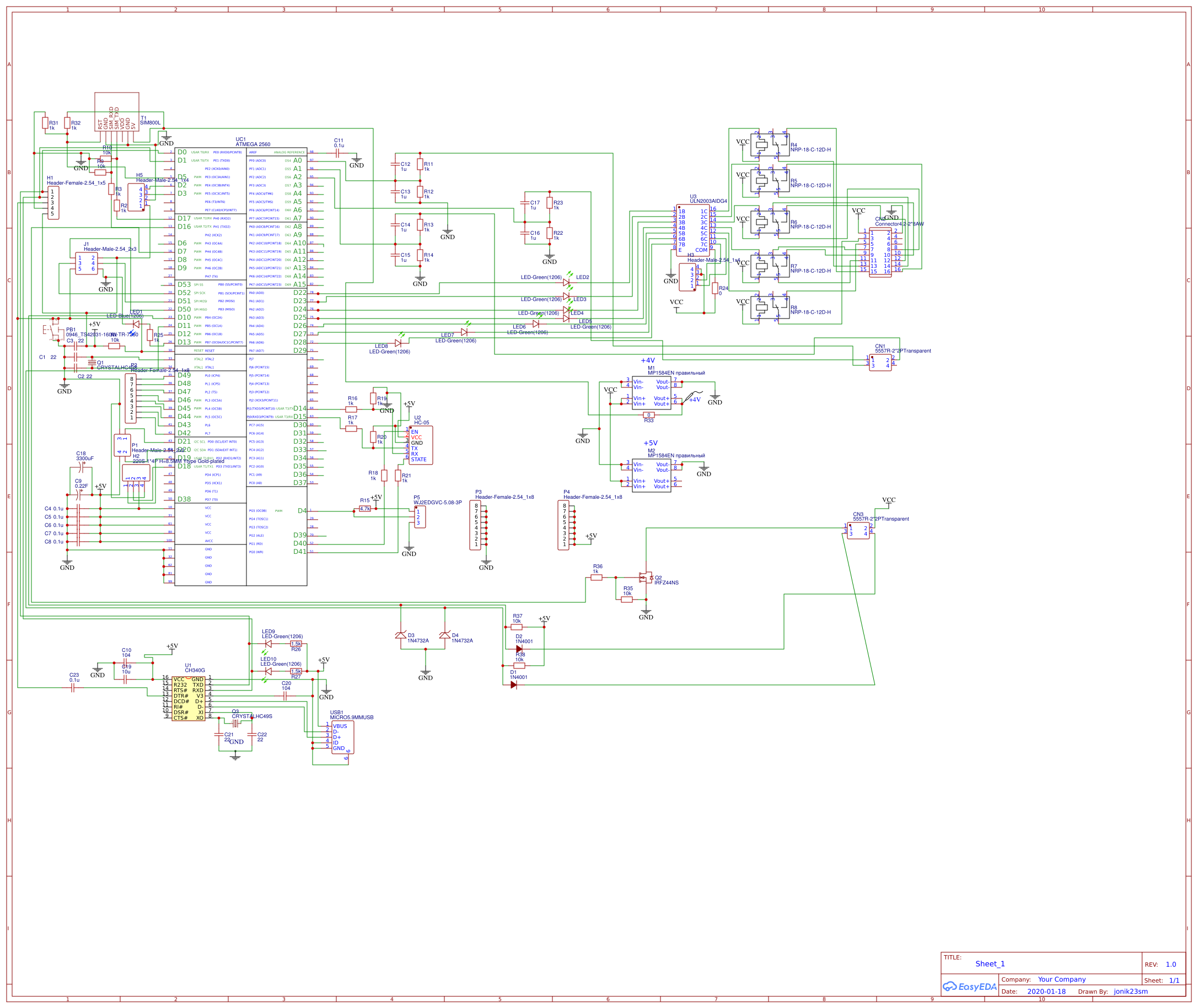
Task: Select relay R4 NRP-18-C-12D-H symbol
Action: coord(769,145)
